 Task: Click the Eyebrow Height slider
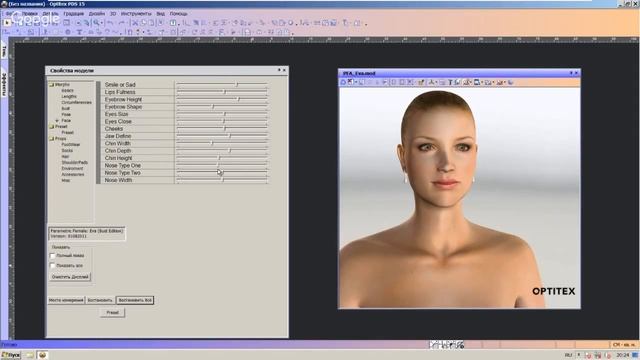(x=222, y=99)
